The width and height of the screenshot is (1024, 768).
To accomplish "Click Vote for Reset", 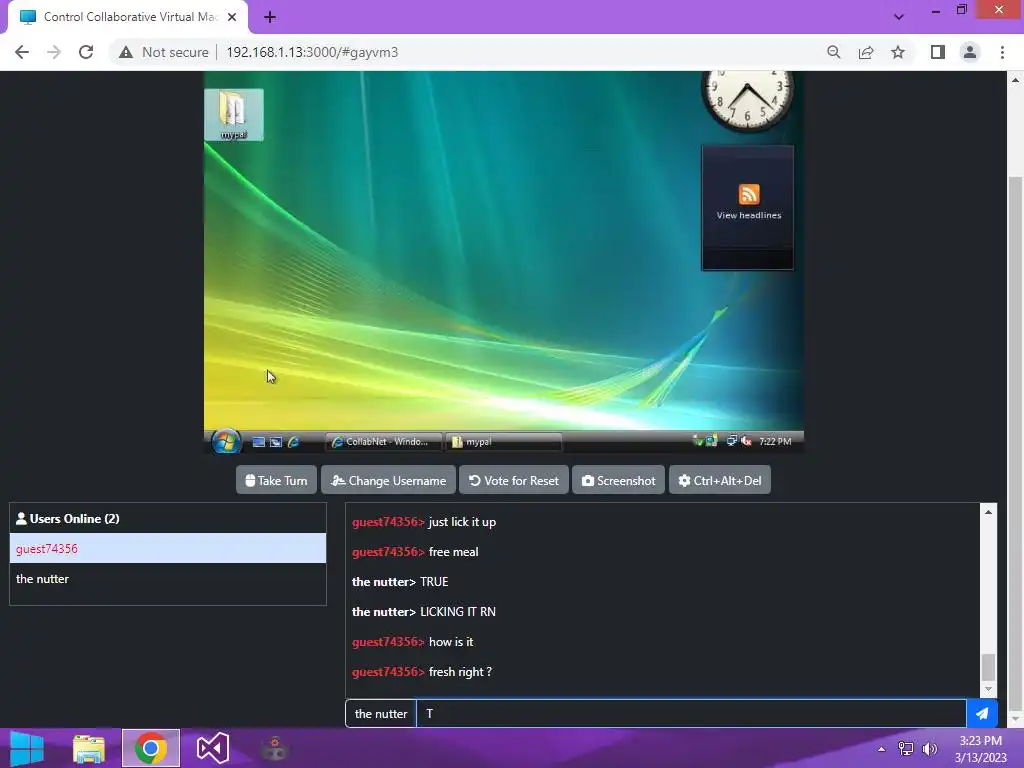I will pos(514,481).
